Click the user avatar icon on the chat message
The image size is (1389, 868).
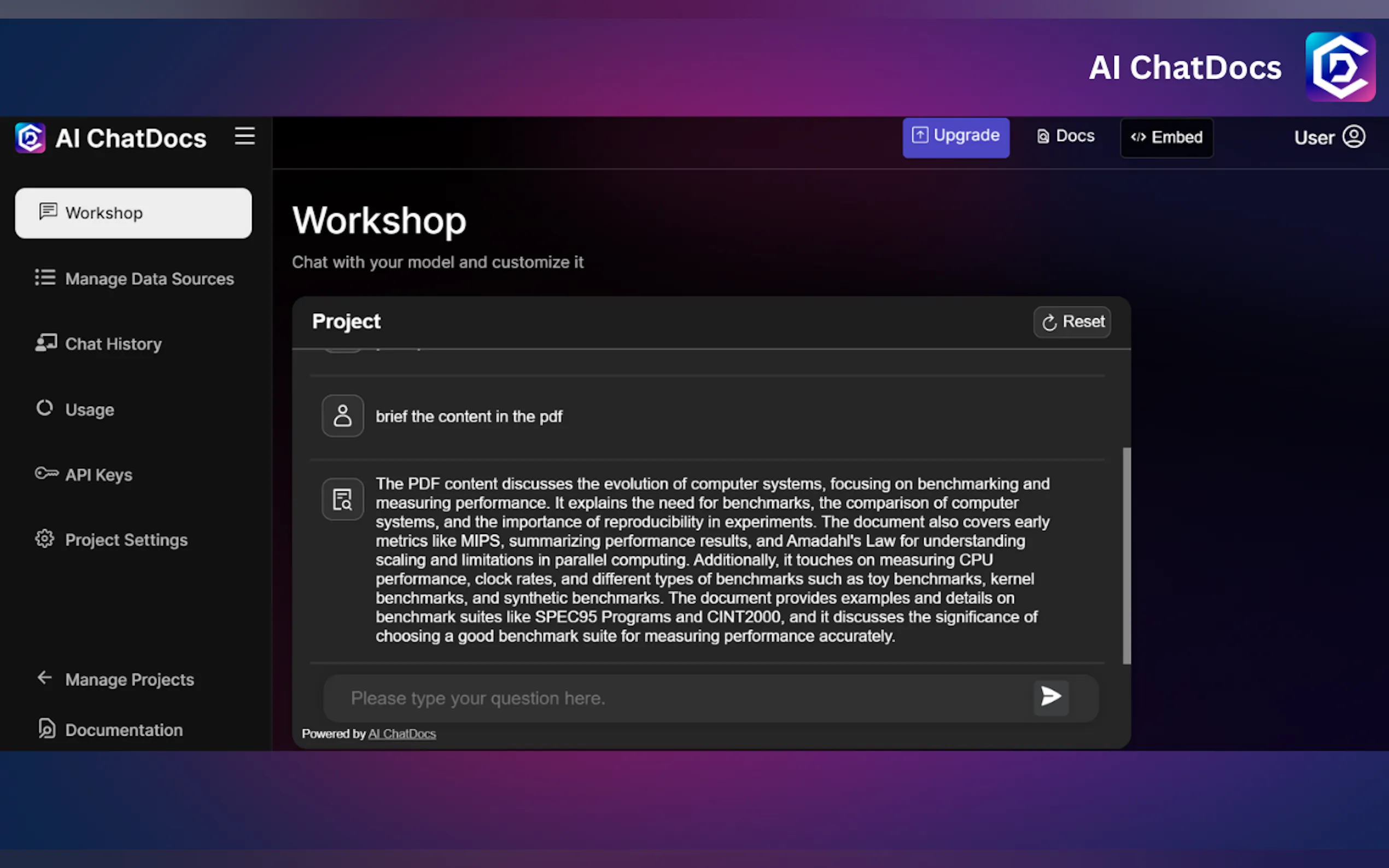[342, 415]
